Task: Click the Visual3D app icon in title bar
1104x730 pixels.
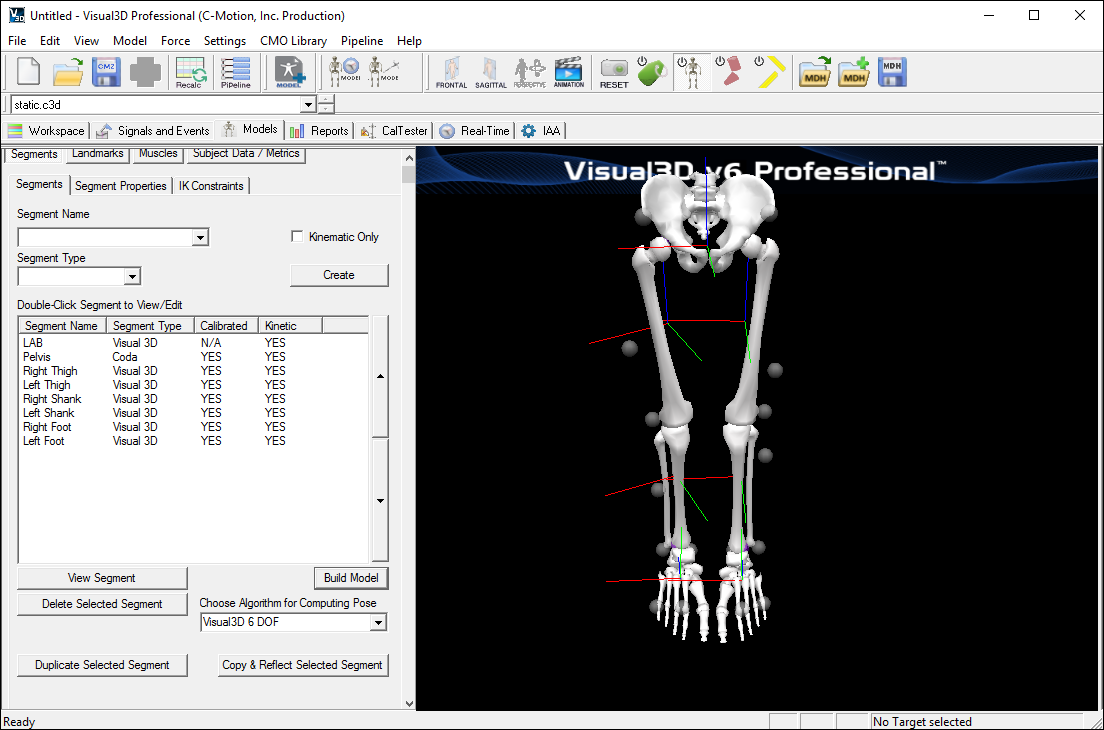Action: point(16,15)
